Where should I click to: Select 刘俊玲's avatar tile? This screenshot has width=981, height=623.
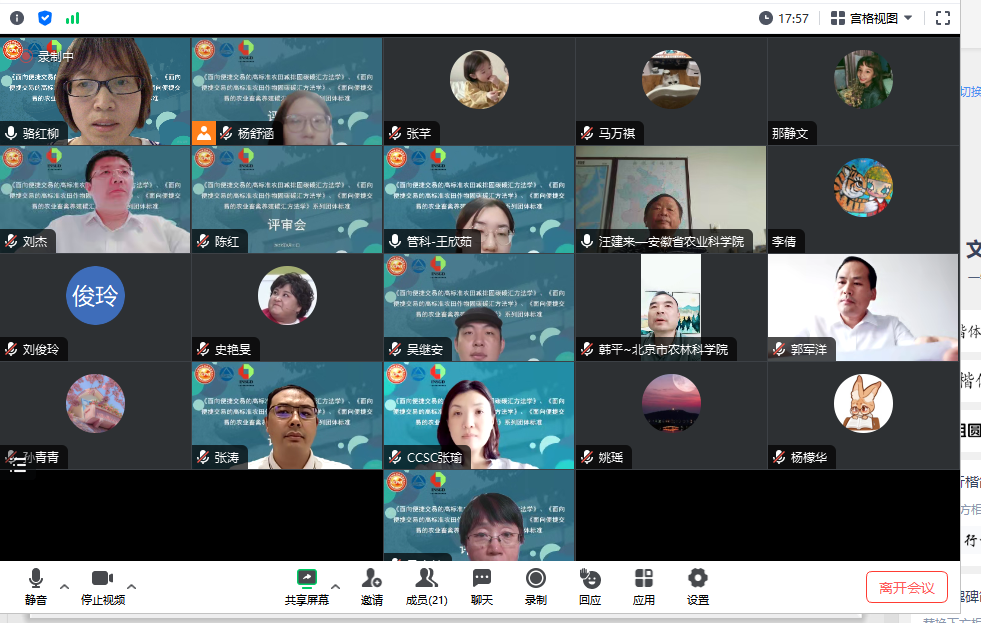[95, 298]
